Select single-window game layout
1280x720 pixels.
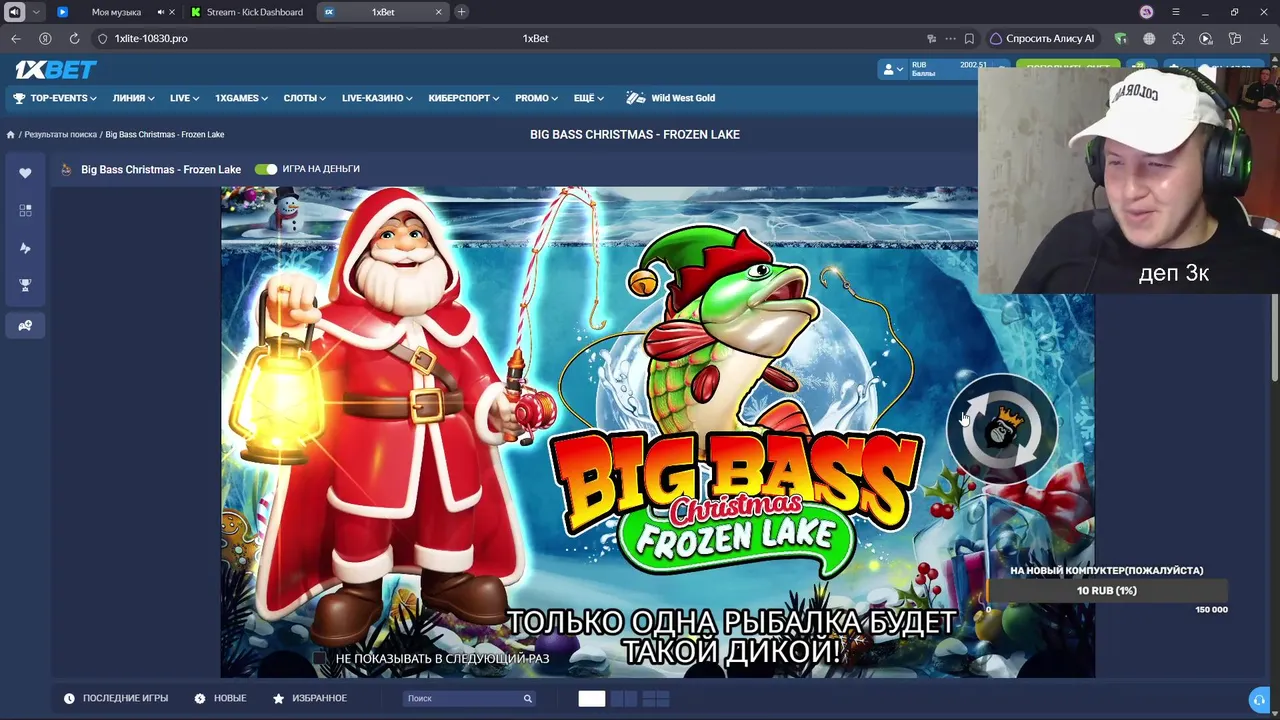click(591, 699)
